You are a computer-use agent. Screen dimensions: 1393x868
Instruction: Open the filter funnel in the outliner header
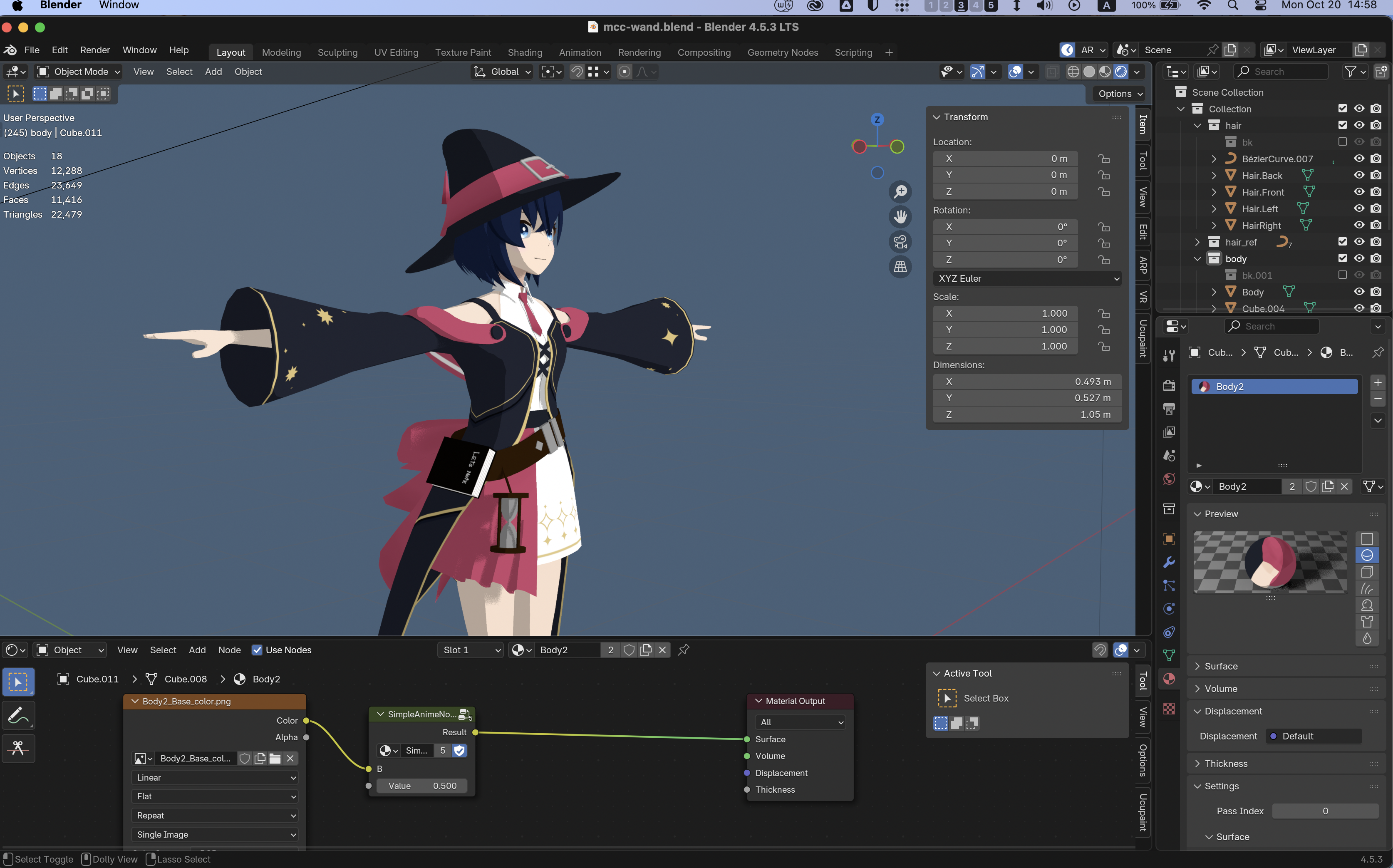(1351, 72)
